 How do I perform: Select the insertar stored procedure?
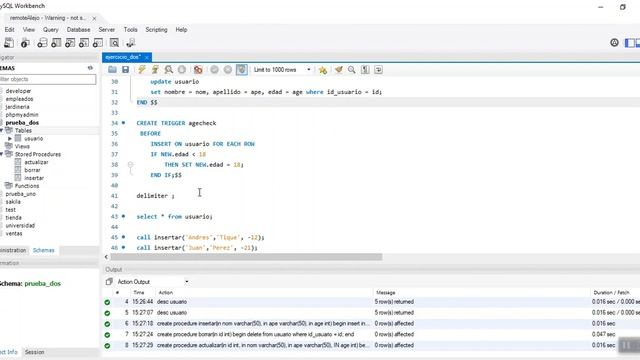coord(34,178)
